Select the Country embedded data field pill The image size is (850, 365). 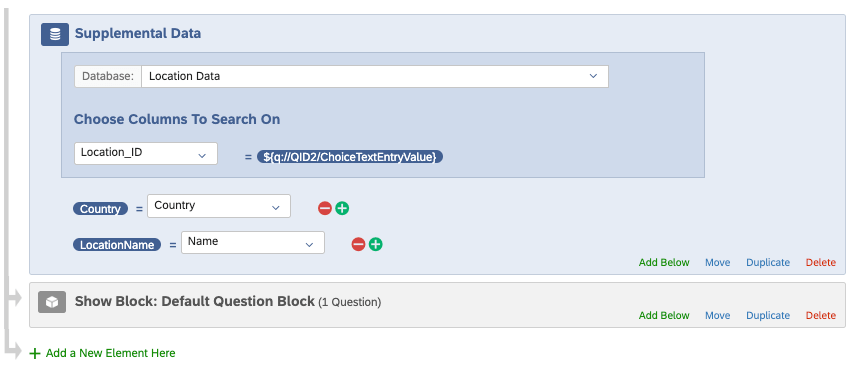[101, 209]
